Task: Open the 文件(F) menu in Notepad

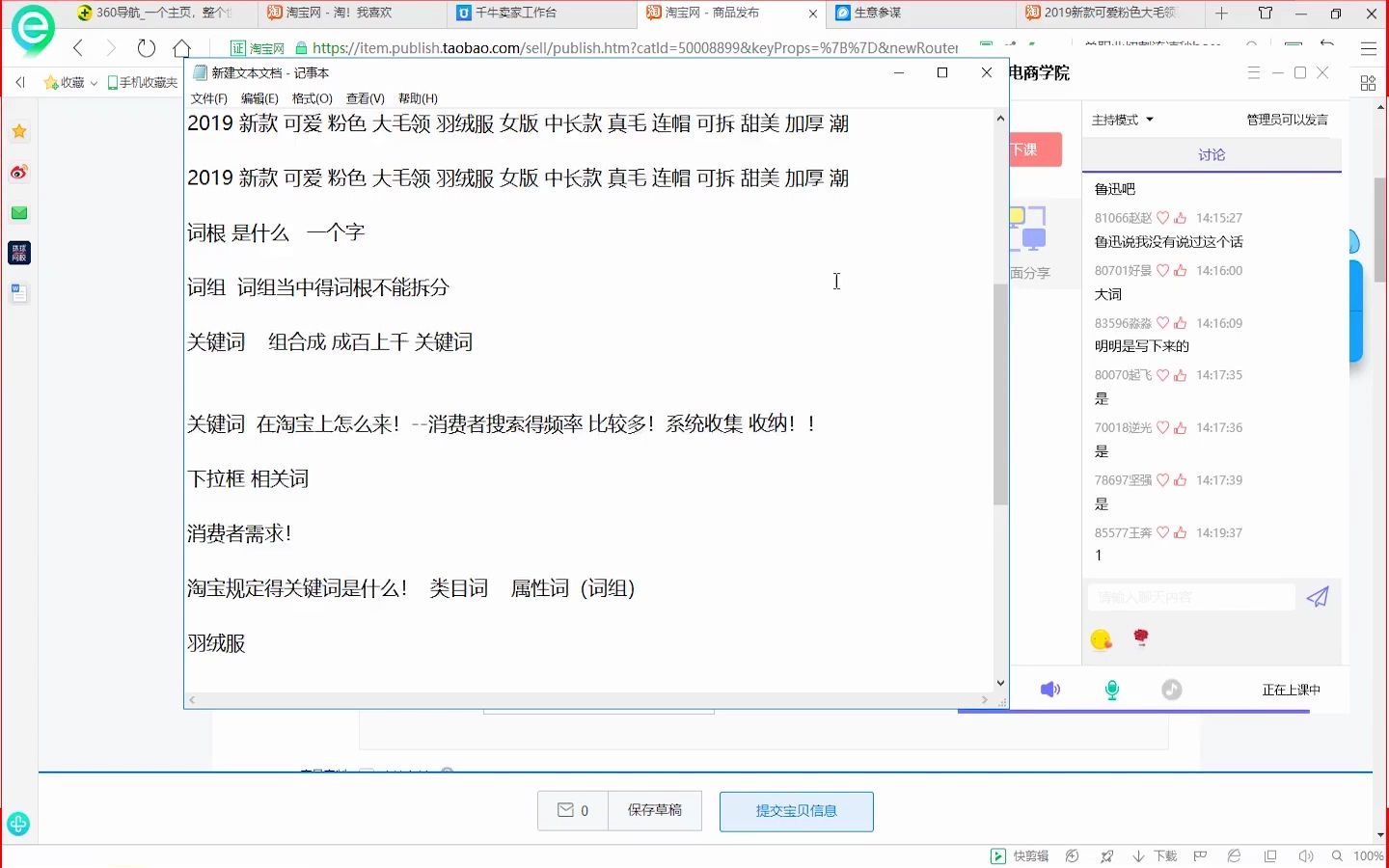Action: [x=209, y=98]
